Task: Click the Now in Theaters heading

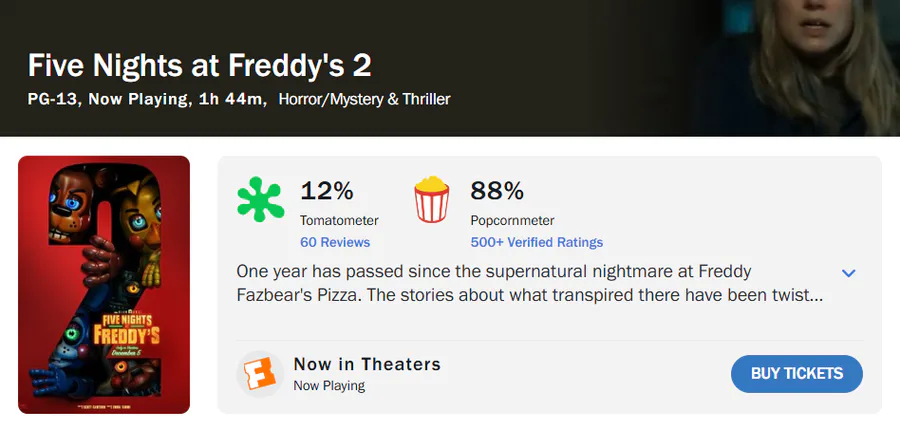Action: pos(367,364)
